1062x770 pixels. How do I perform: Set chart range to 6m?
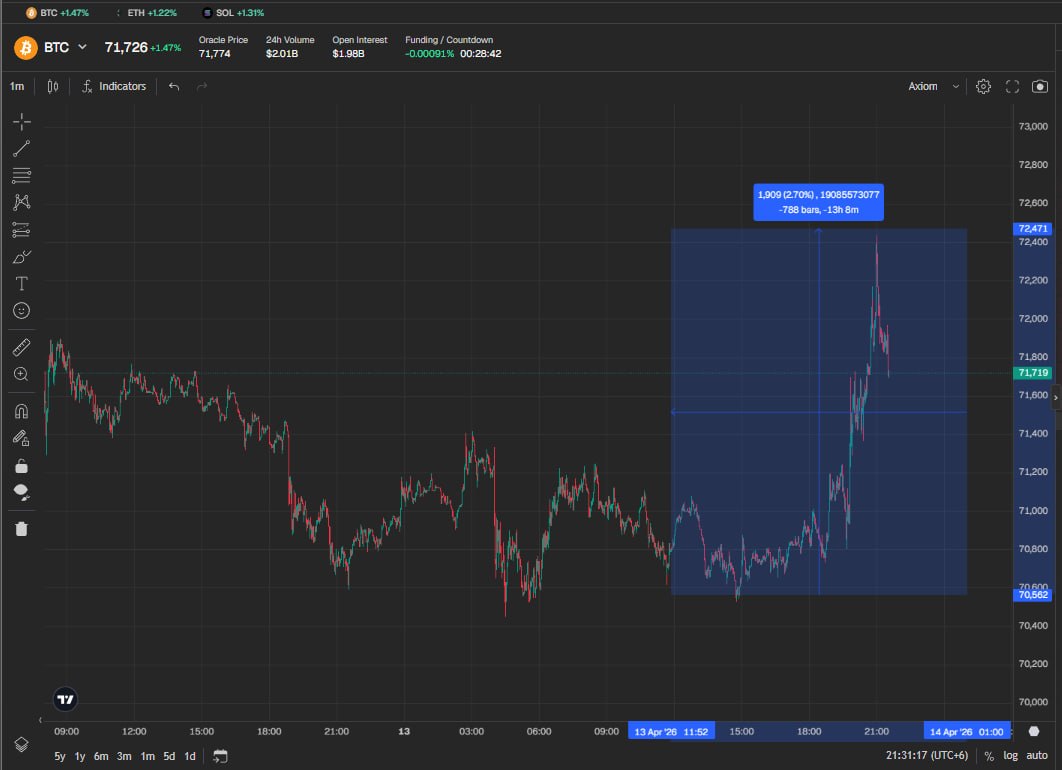coord(101,756)
